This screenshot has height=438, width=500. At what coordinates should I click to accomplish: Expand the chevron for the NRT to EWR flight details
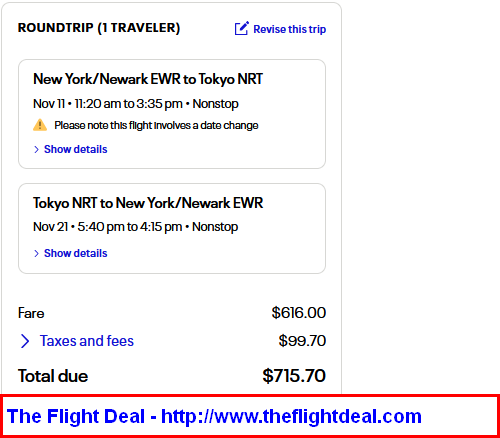[36, 253]
